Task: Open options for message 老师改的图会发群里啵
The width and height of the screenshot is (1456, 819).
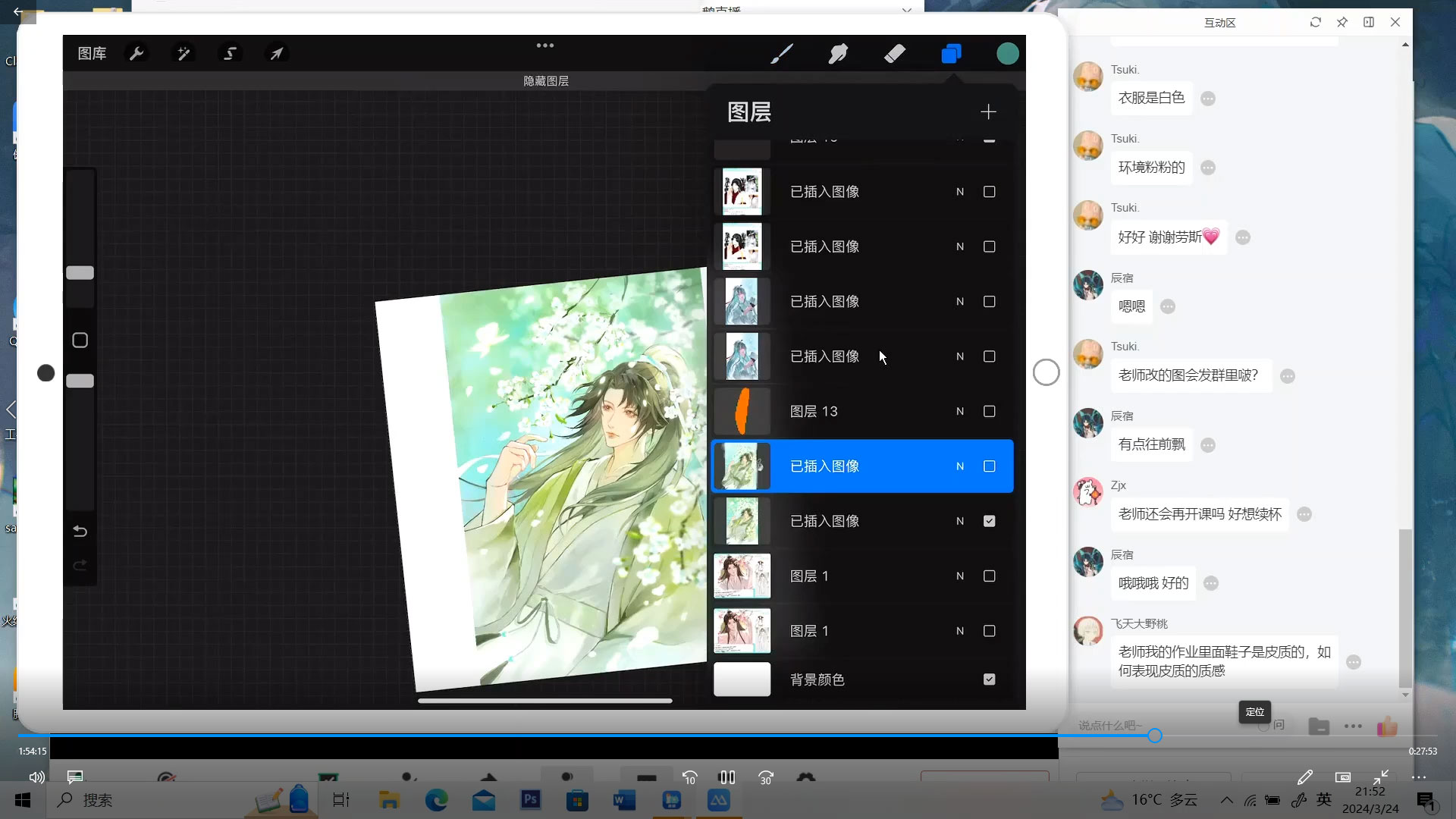Action: [x=1288, y=376]
